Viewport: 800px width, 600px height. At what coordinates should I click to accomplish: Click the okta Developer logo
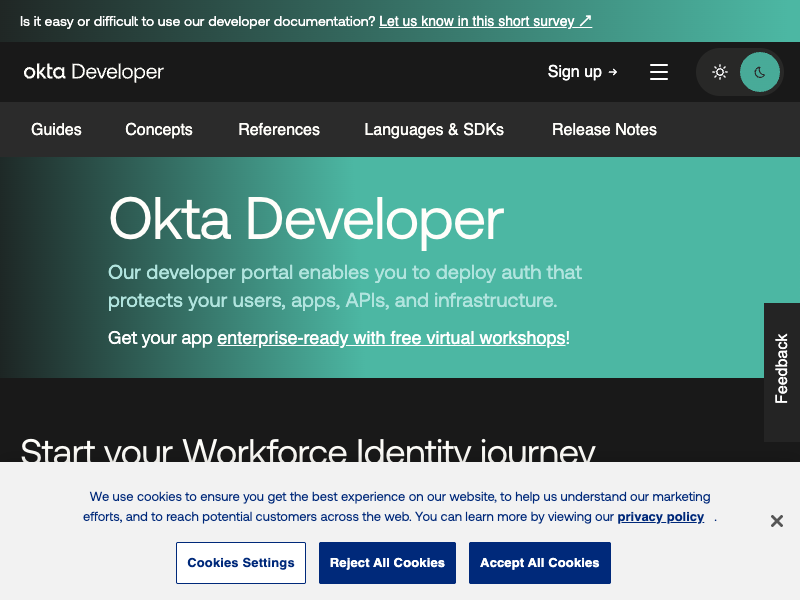pyautogui.click(x=94, y=72)
